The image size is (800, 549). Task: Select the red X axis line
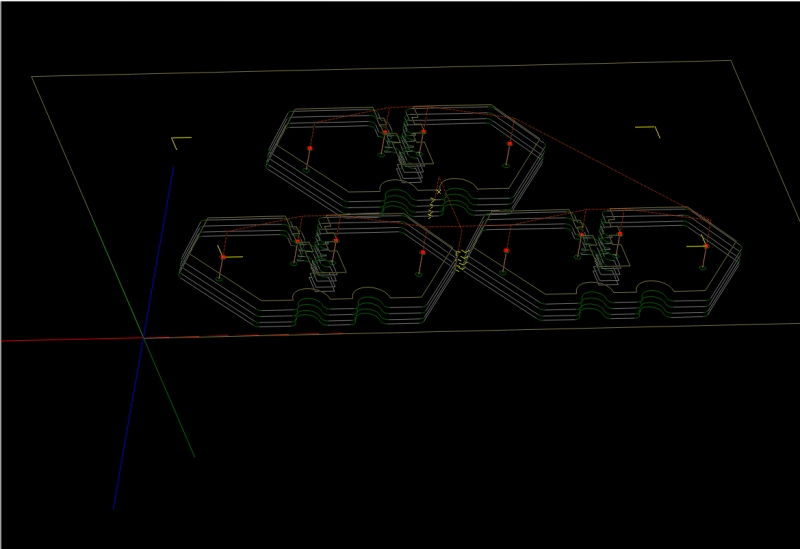71,339
